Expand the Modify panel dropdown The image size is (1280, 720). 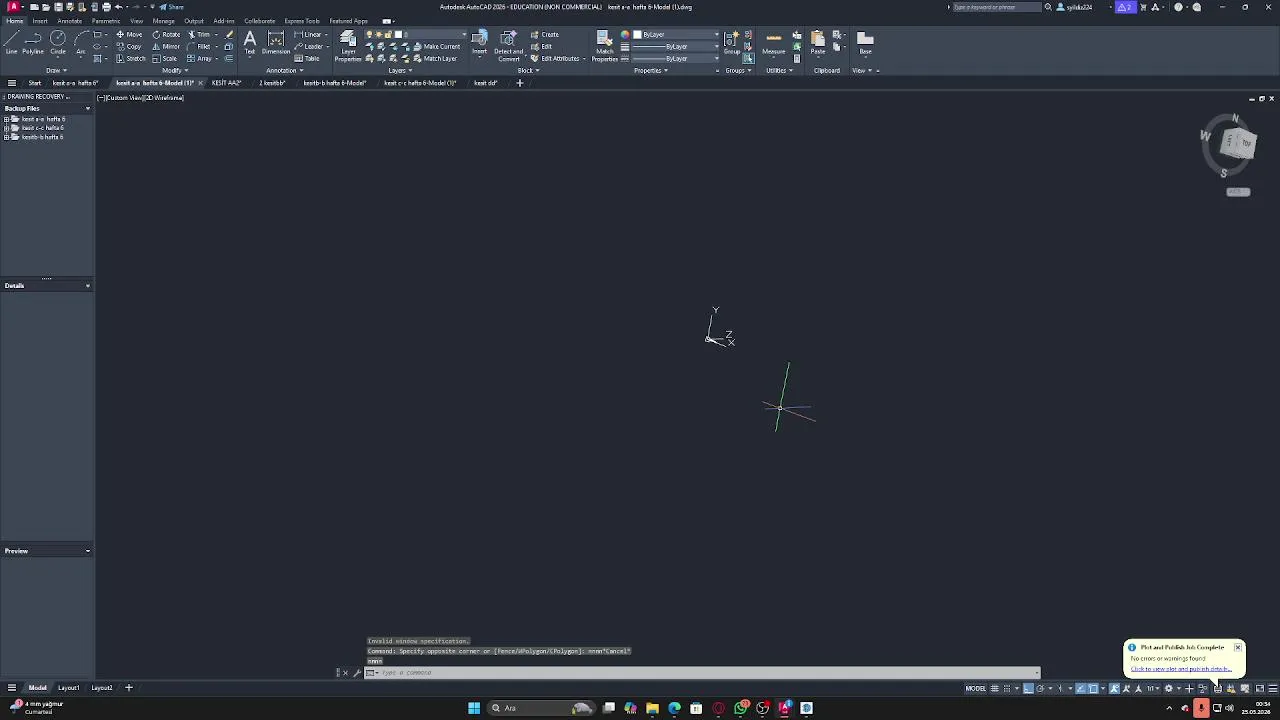[x=174, y=70]
